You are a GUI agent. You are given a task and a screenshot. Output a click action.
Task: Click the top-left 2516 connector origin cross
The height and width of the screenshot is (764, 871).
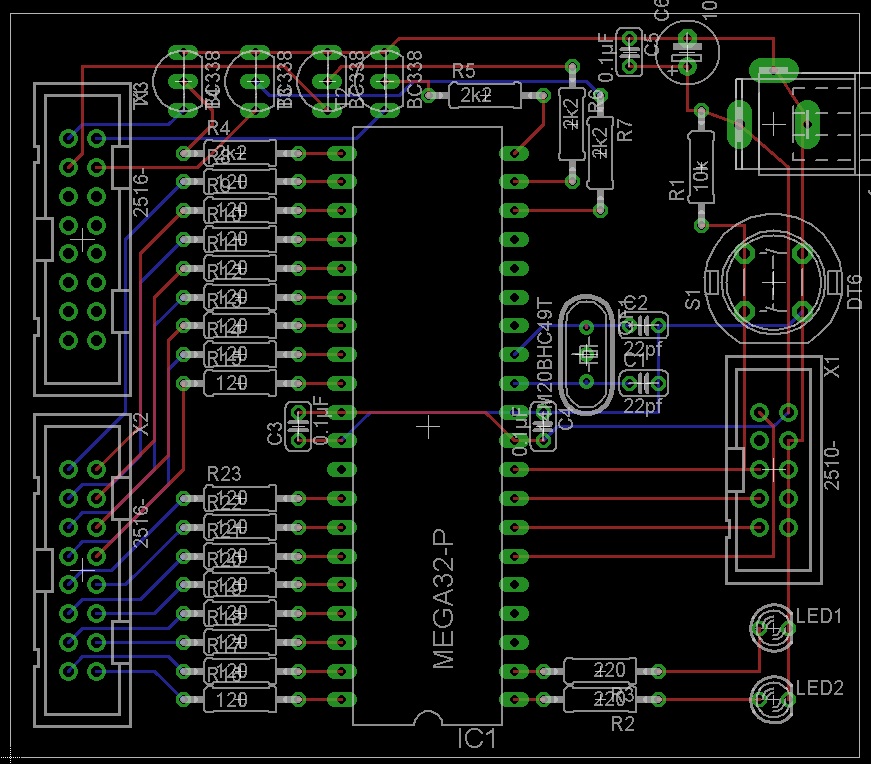[x=83, y=239]
